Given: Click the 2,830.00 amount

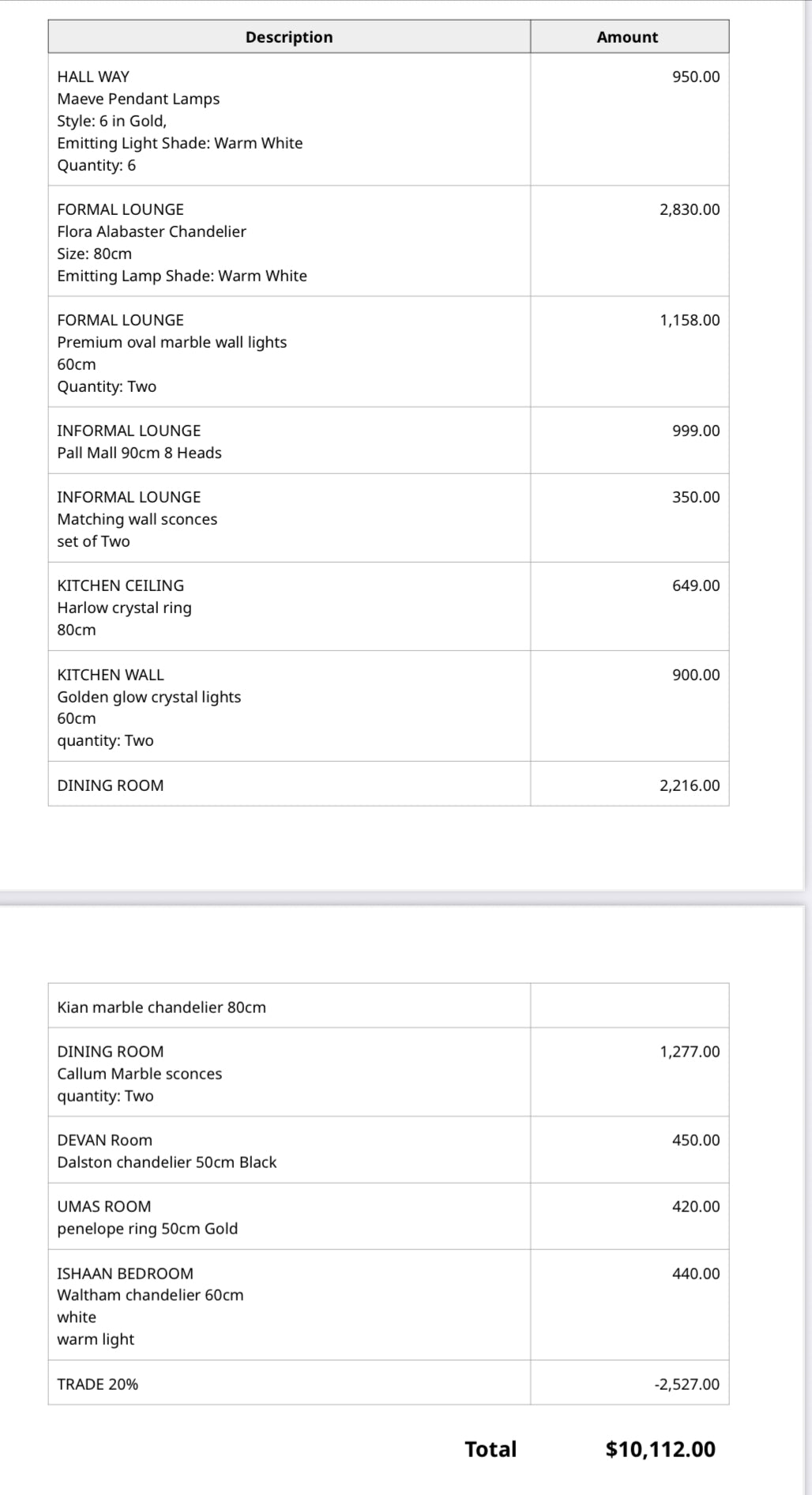Looking at the screenshot, I should (x=690, y=209).
